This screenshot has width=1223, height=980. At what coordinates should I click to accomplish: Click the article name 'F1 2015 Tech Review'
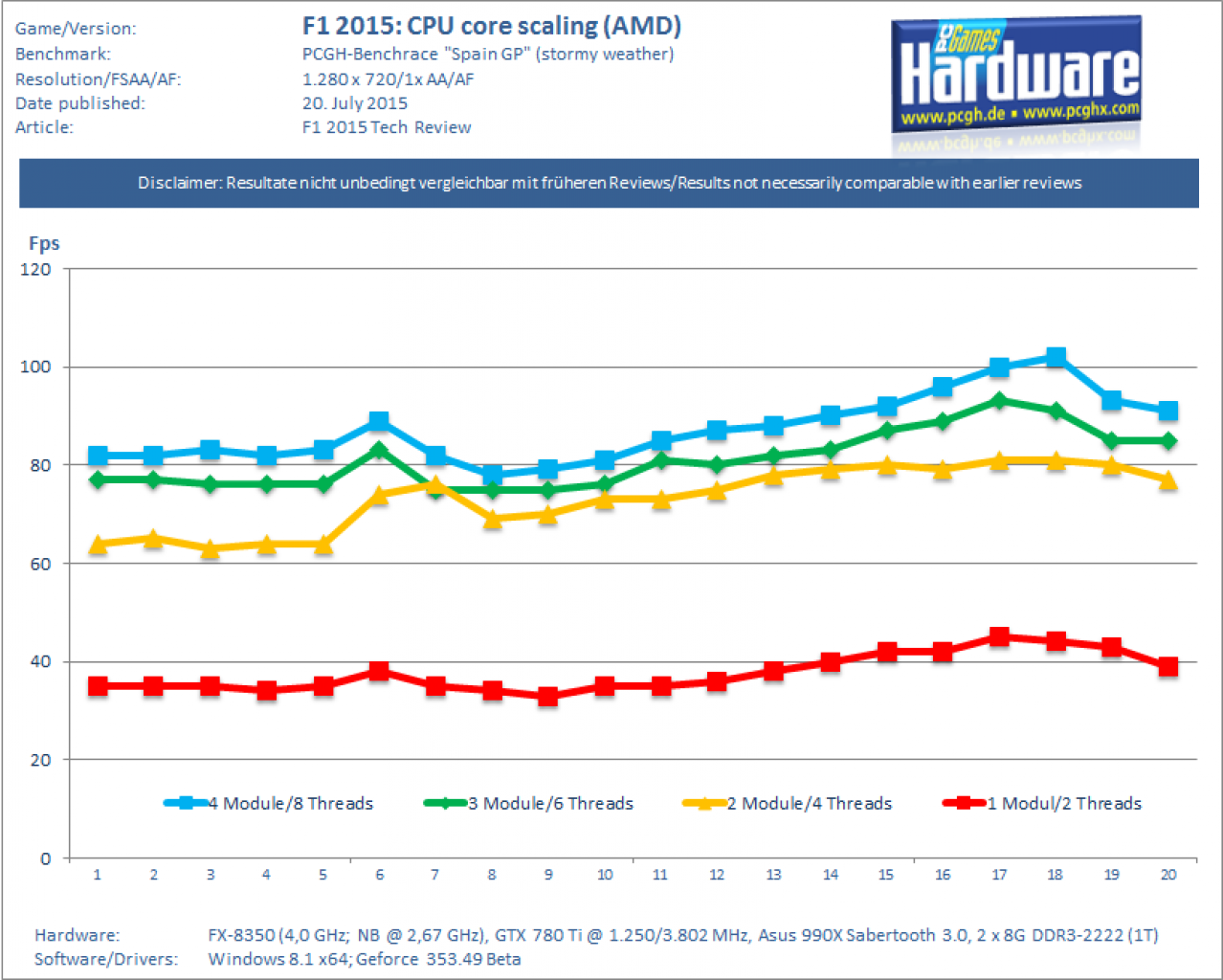click(x=387, y=127)
